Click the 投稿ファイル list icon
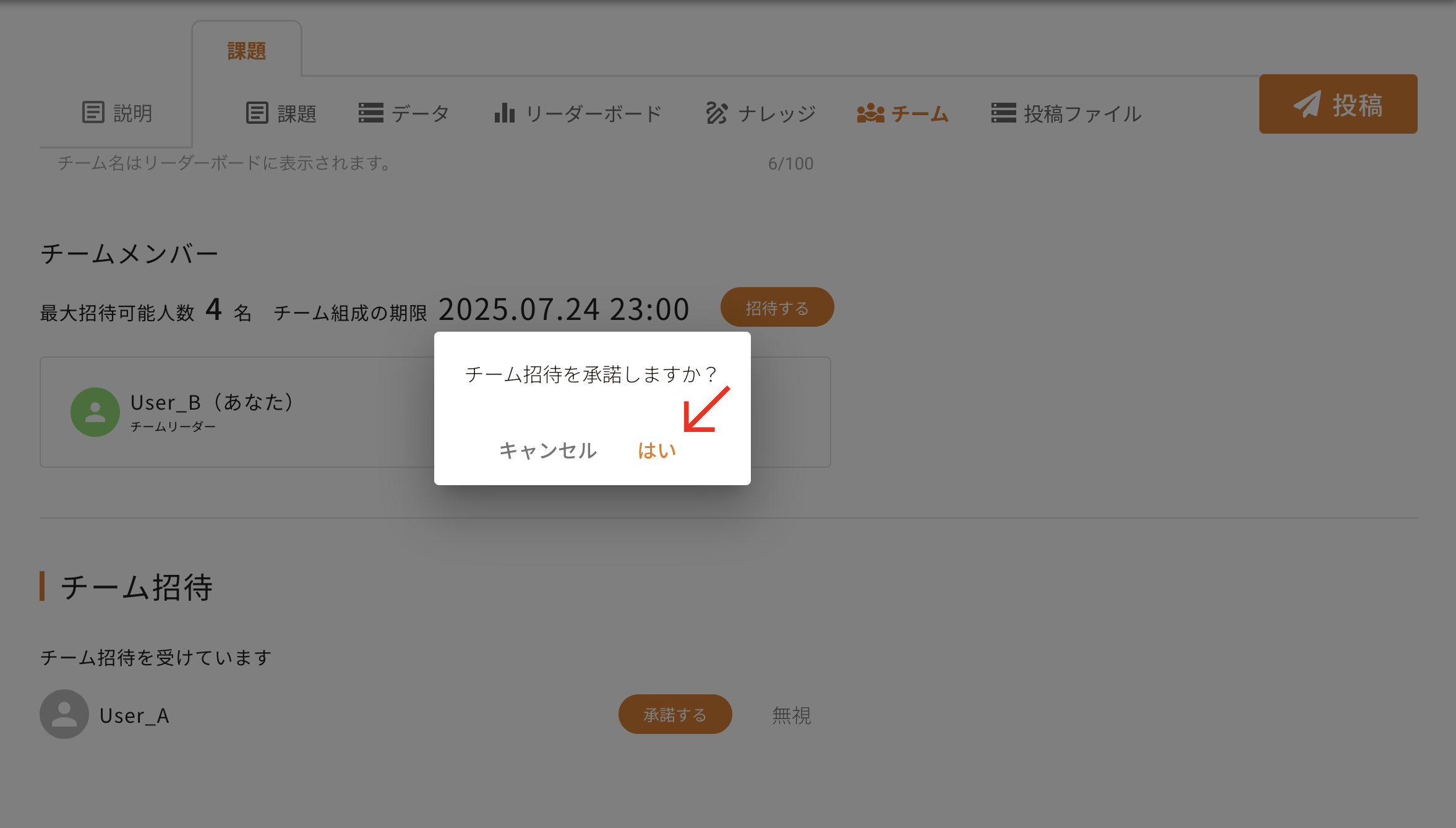 (x=1003, y=113)
